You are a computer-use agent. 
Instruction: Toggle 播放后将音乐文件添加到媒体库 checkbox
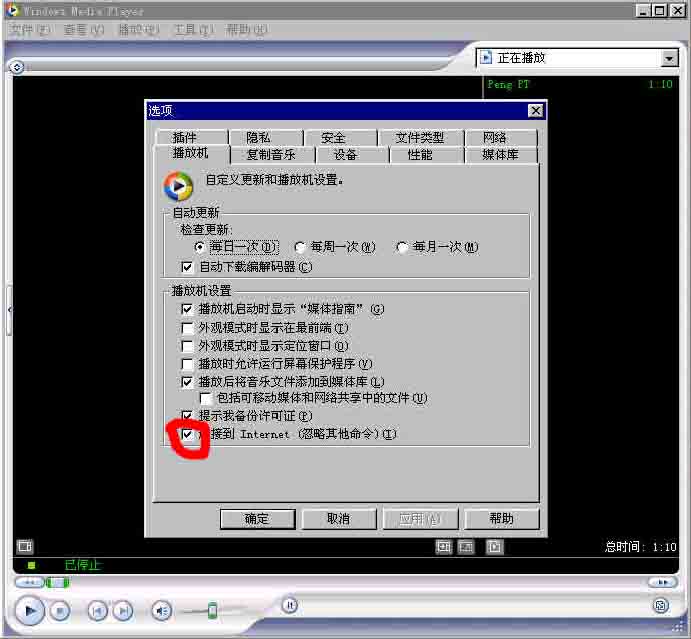(x=187, y=382)
